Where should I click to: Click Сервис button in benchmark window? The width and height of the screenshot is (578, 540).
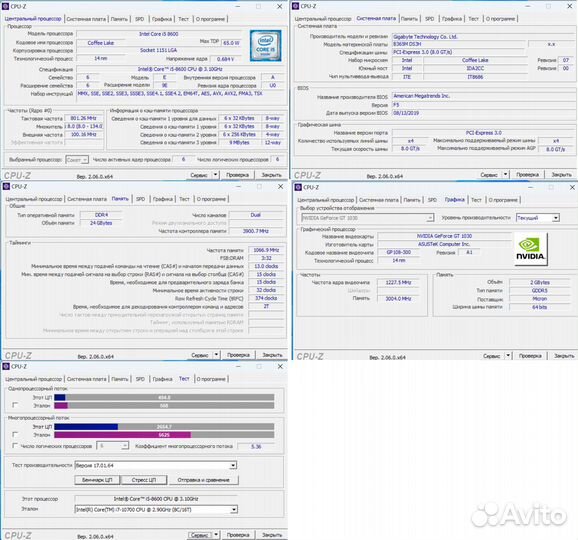[200, 534]
